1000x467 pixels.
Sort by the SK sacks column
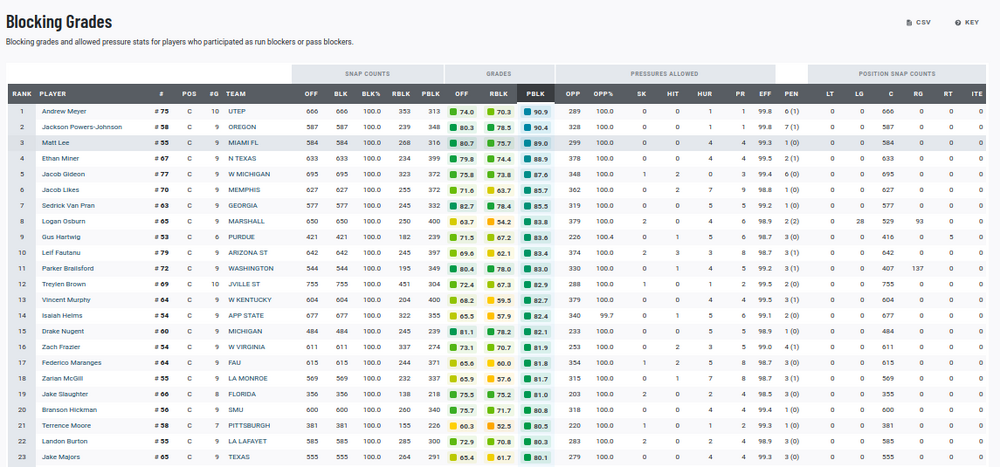click(x=642, y=94)
